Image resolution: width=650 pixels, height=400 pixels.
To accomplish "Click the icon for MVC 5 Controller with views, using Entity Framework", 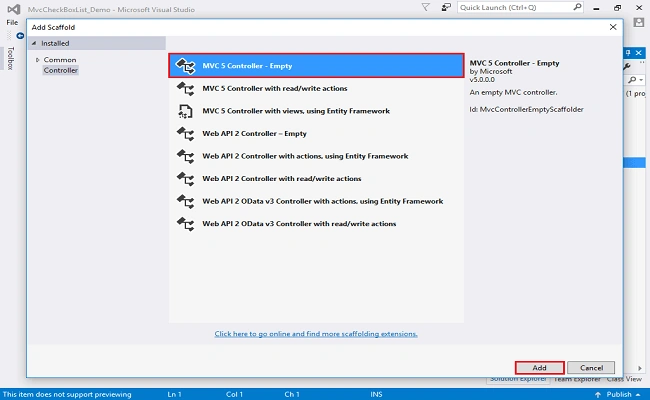I will click(x=185, y=111).
